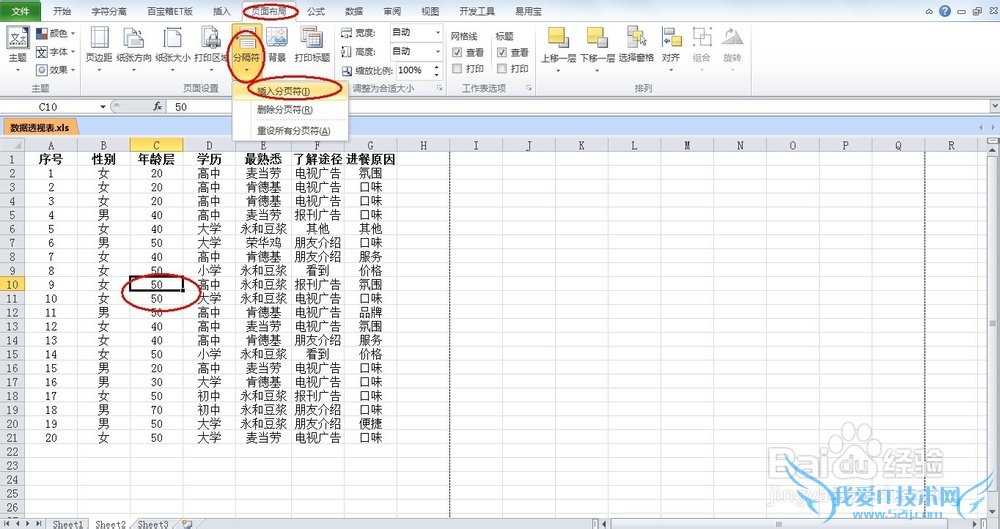Select row 10 header

pyautogui.click(x=11, y=285)
